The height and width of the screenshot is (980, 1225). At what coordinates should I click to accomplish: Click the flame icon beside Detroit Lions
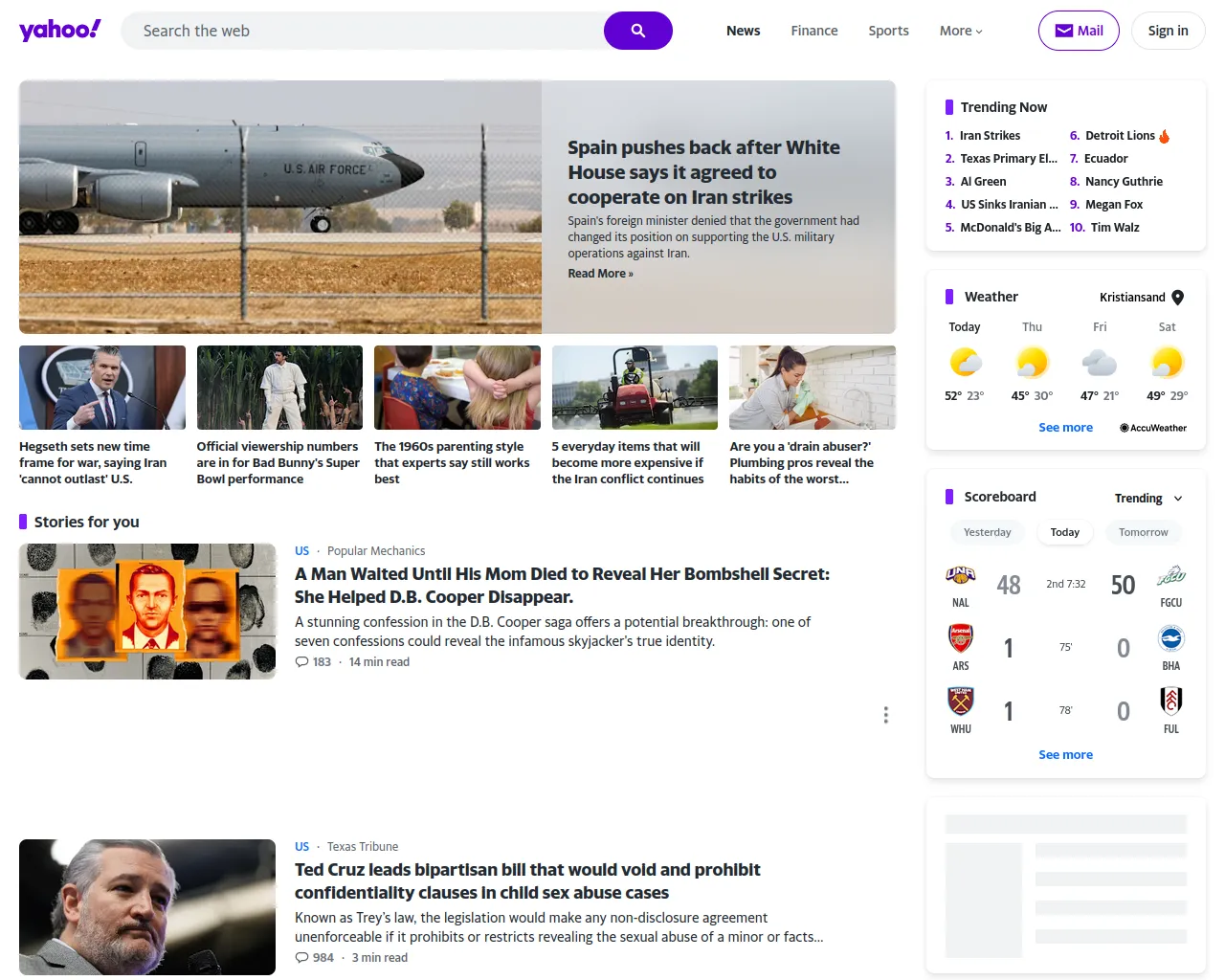pyautogui.click(x=1163, y=135)
